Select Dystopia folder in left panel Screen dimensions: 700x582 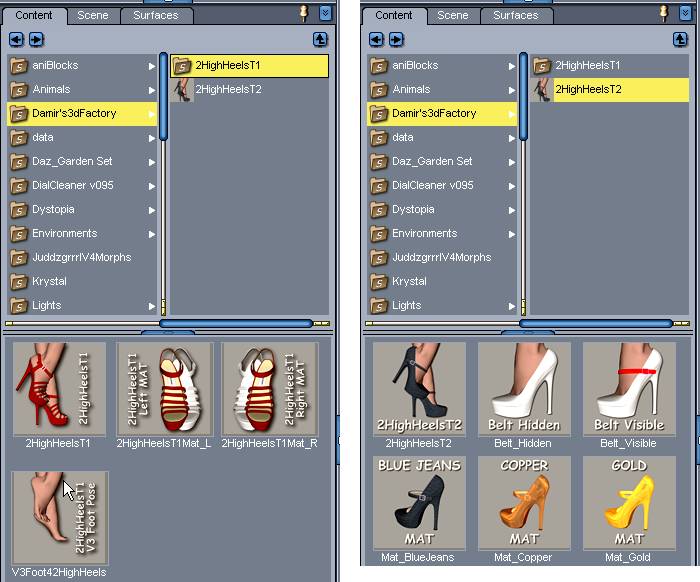pos(82,210)
